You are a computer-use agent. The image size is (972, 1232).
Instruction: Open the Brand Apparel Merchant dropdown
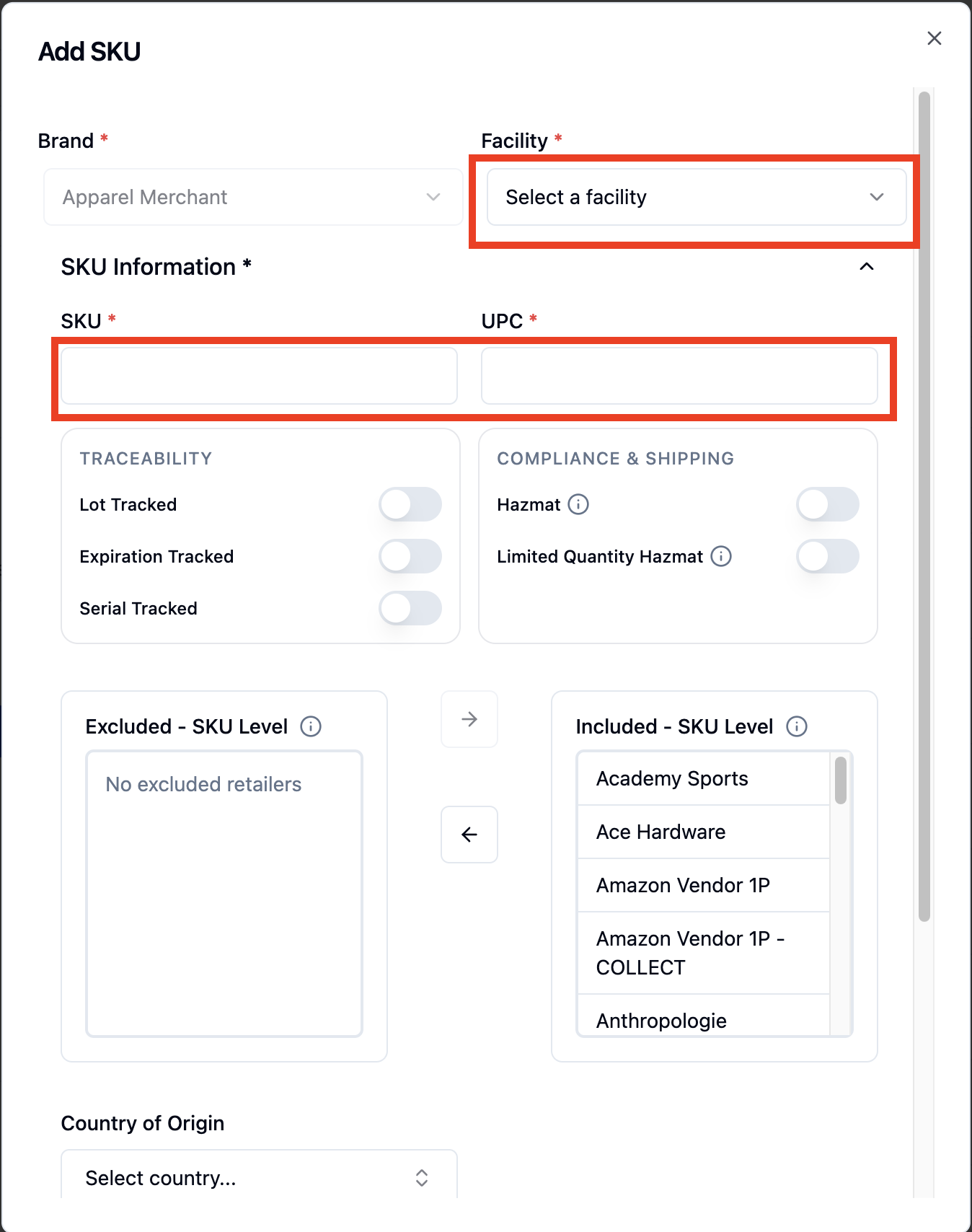(x=253, y=197)
